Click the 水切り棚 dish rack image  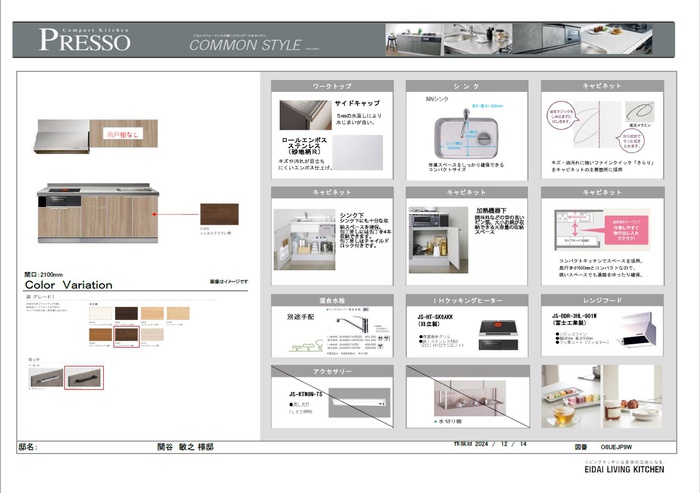click(470, 399)
